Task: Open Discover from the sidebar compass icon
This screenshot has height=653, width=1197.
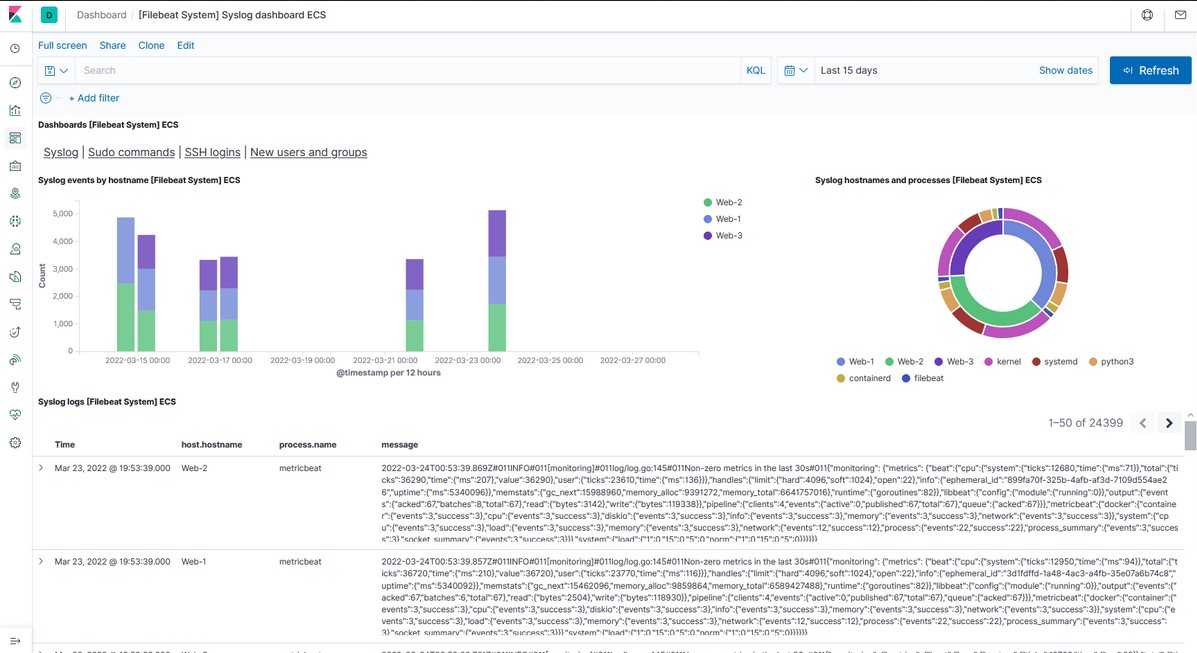Action: (x=15, y=82)
